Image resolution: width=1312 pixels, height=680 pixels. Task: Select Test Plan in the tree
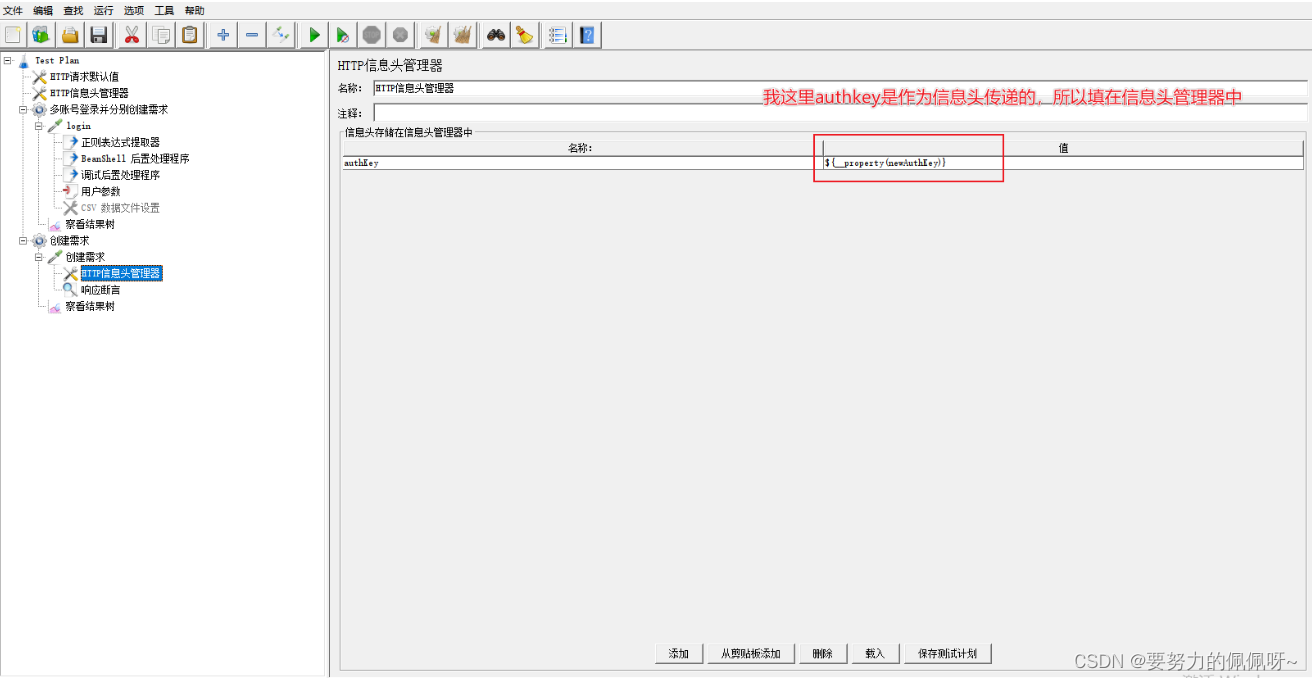point(57,60)
